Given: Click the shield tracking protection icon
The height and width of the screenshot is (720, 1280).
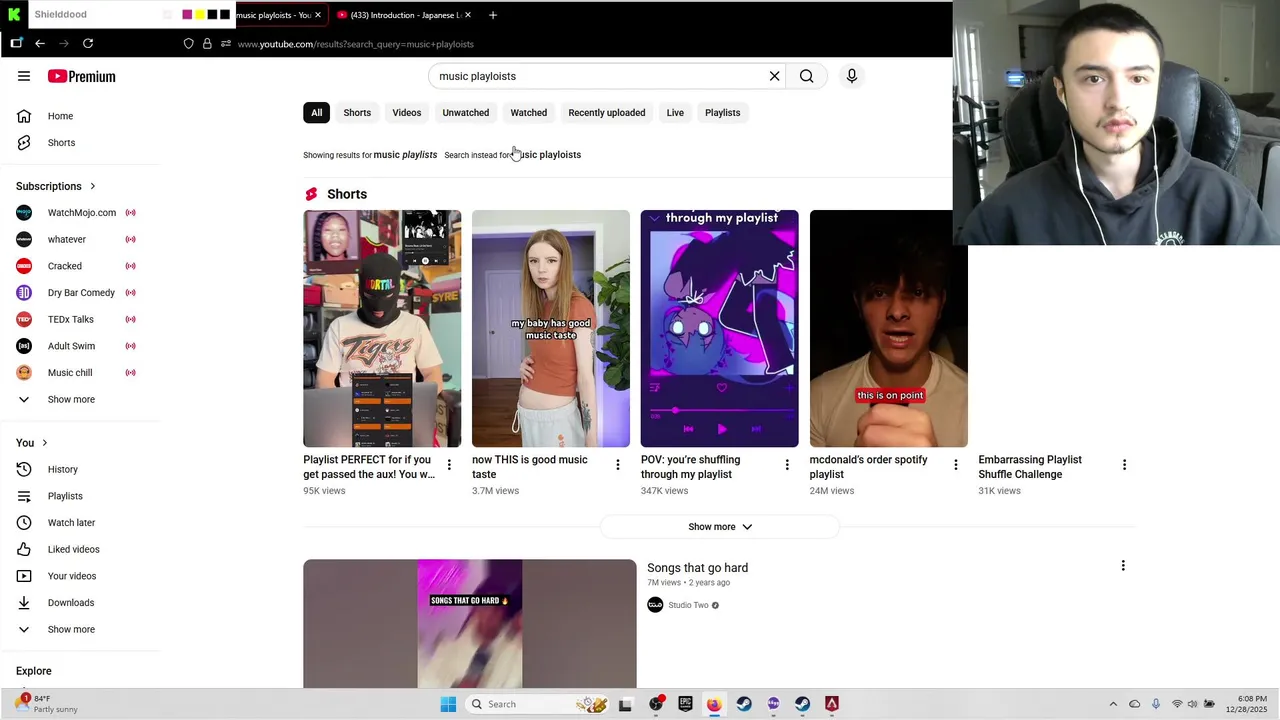Looking at the screenshot, I should [x=188, y=44].
